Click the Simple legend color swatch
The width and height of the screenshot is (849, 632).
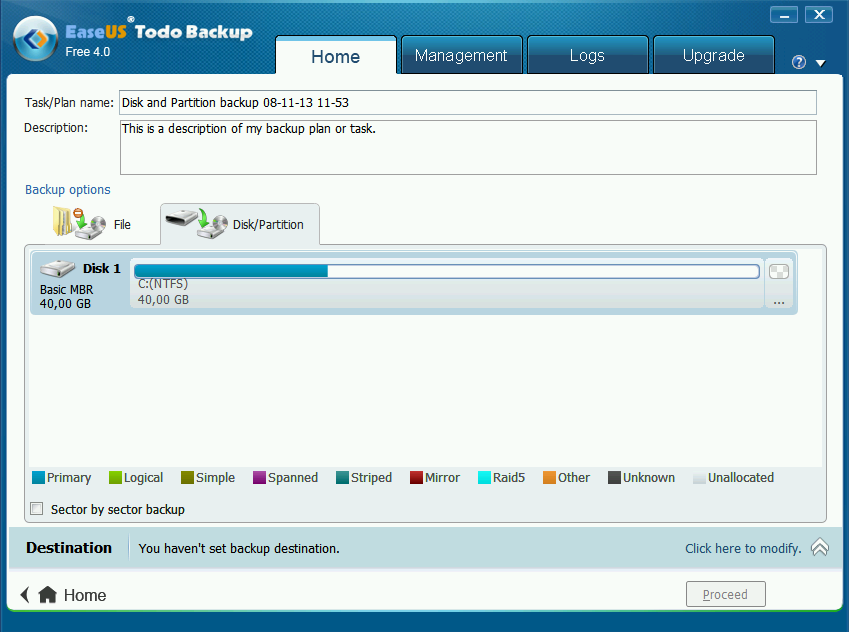tap(187, 478)
